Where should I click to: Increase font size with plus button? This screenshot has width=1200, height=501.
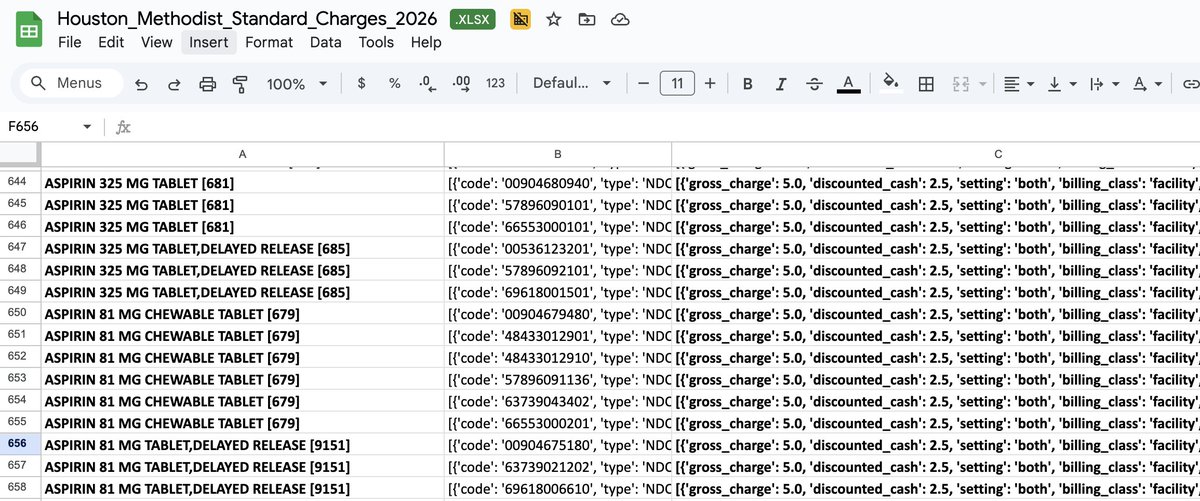click(710, 84)
